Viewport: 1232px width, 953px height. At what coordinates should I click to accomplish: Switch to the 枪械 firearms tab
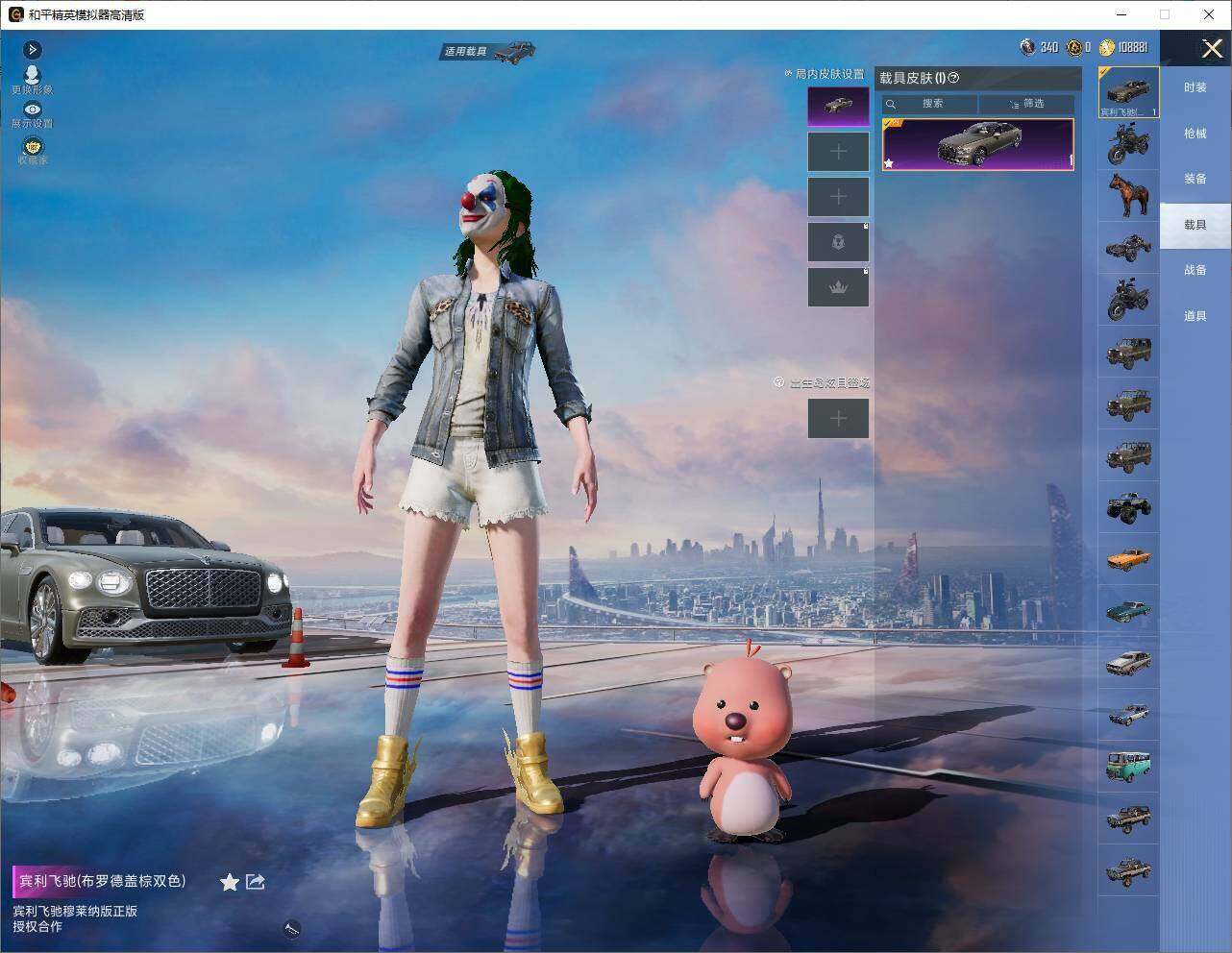(x=1195, y=134)
